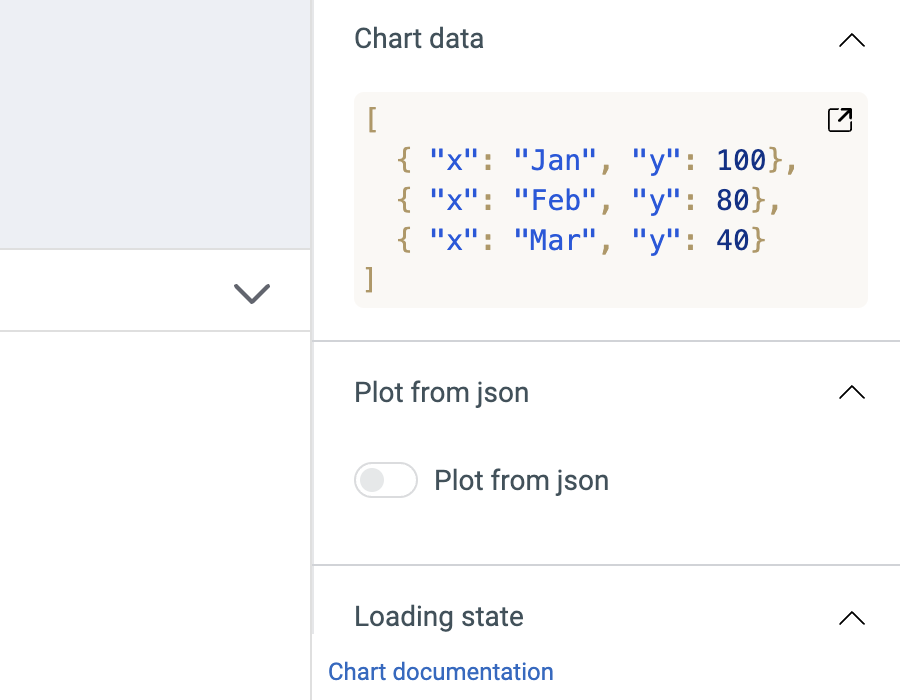Click the Loading state section heading
900x700 pixels.
(x=438, y=617)
